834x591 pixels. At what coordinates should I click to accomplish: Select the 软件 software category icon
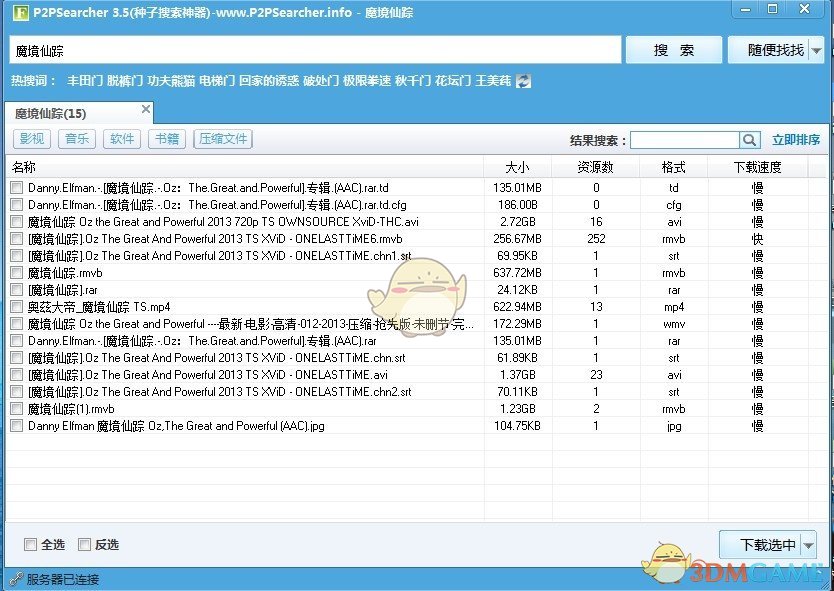tap(121, 139)
